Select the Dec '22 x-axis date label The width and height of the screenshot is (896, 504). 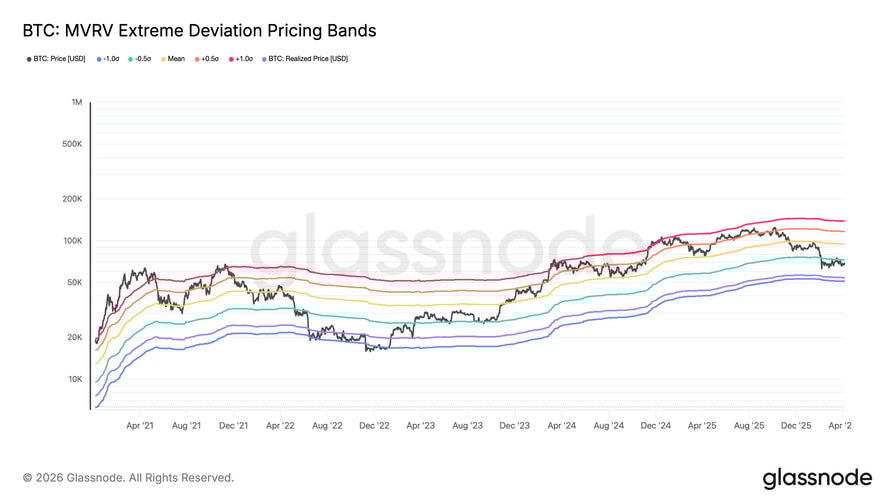pyautogui.click(x=374, y=426)
